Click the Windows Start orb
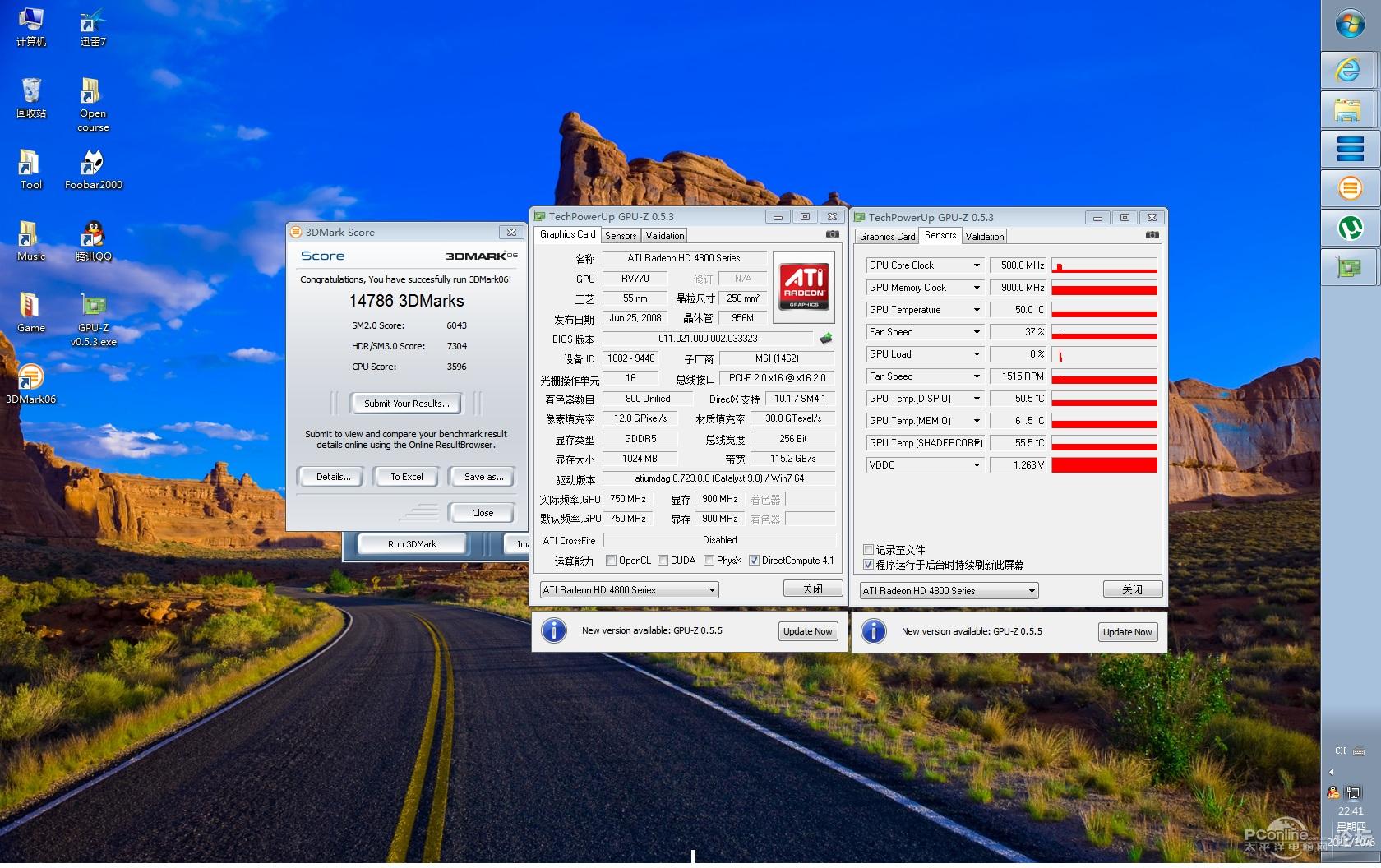 pyautogui.click(x=1350, y=24)
